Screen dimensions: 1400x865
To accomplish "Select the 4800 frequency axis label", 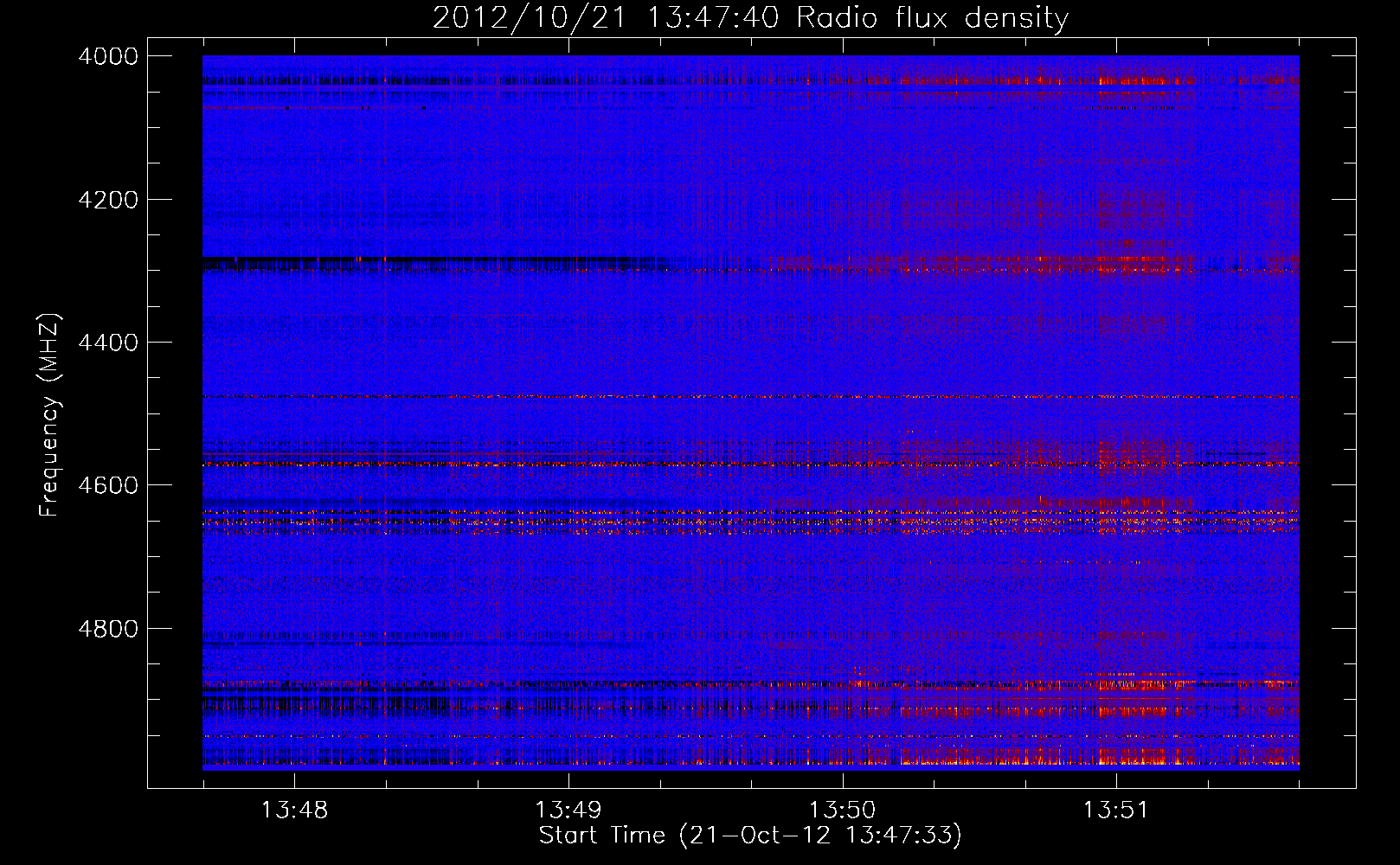I will (107, 628).
